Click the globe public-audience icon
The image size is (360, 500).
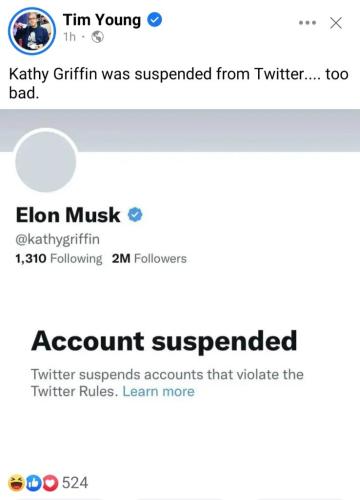(97, 37)
